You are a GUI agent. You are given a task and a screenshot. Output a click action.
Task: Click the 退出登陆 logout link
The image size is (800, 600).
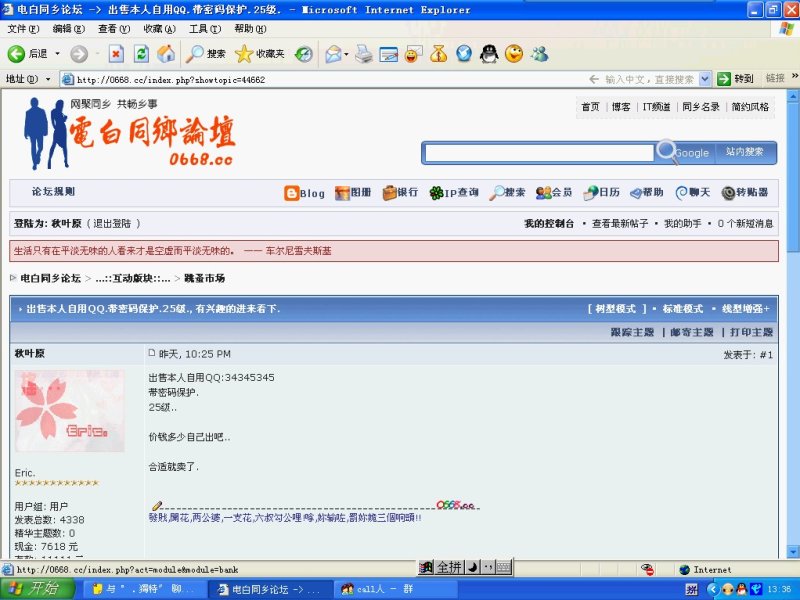tap(114, 222)
